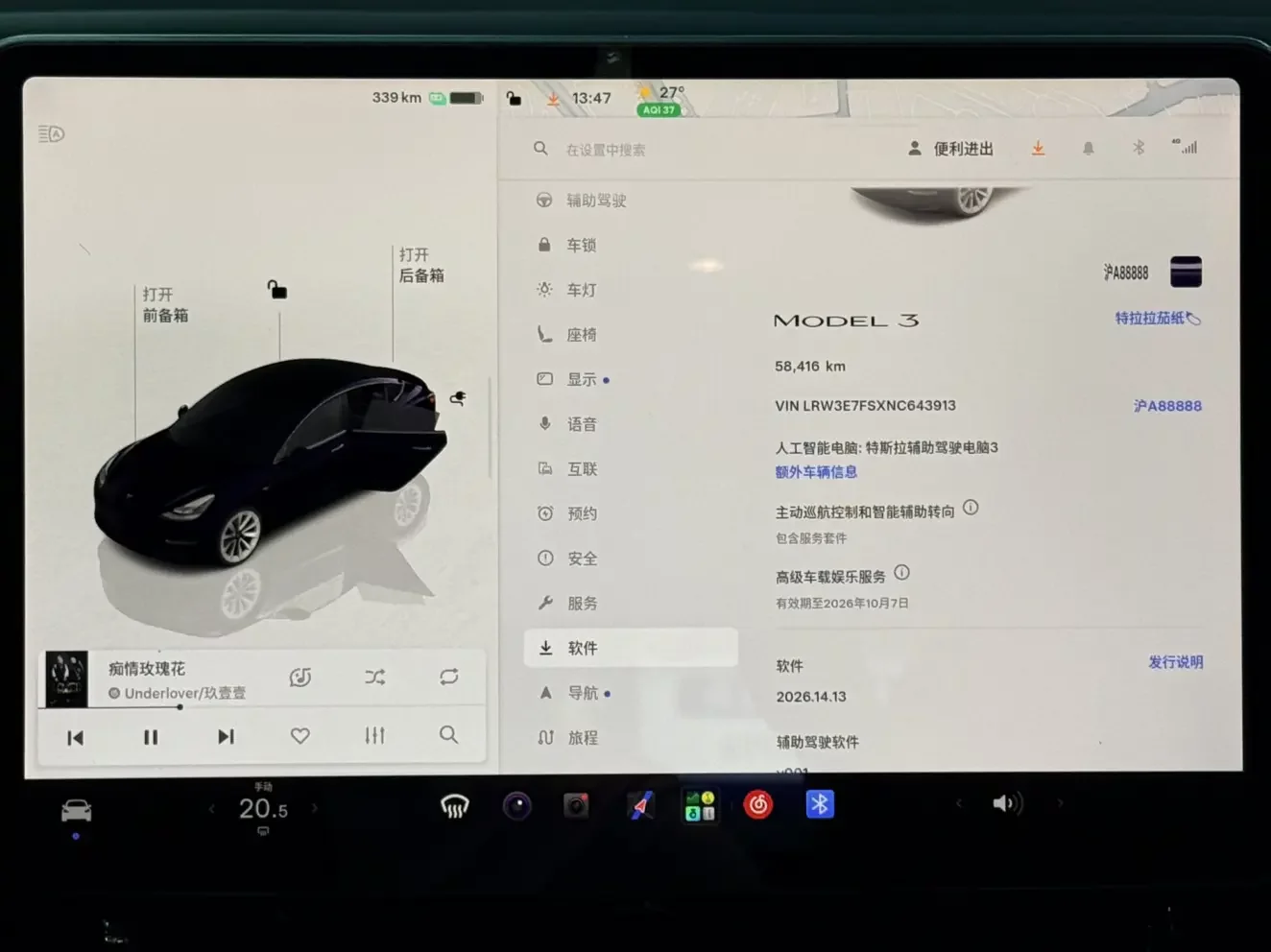
Task: Toggle the car lock icon above vehicle
Action: point(276,289)
